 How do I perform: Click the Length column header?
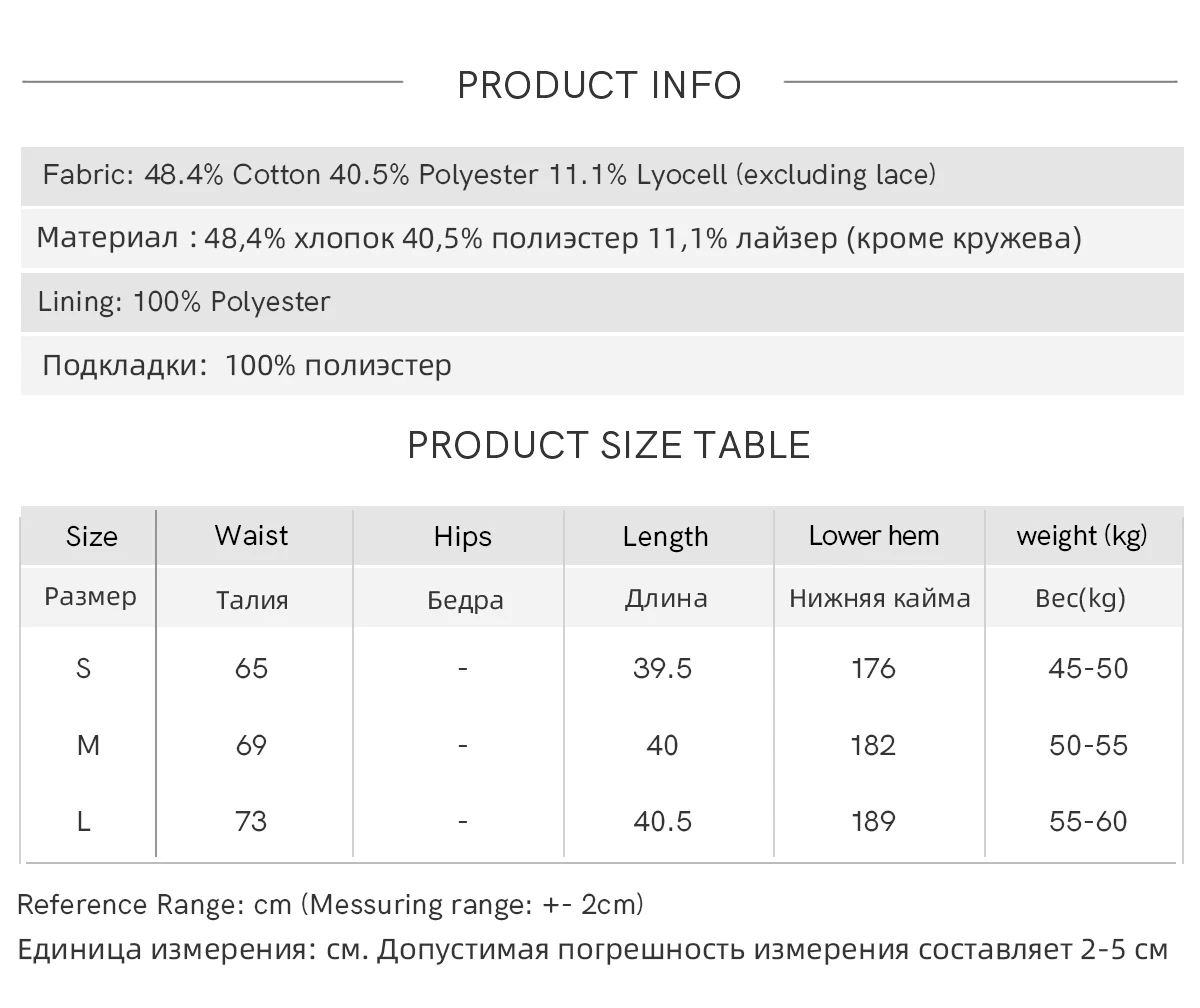click(x=665, y=537)
